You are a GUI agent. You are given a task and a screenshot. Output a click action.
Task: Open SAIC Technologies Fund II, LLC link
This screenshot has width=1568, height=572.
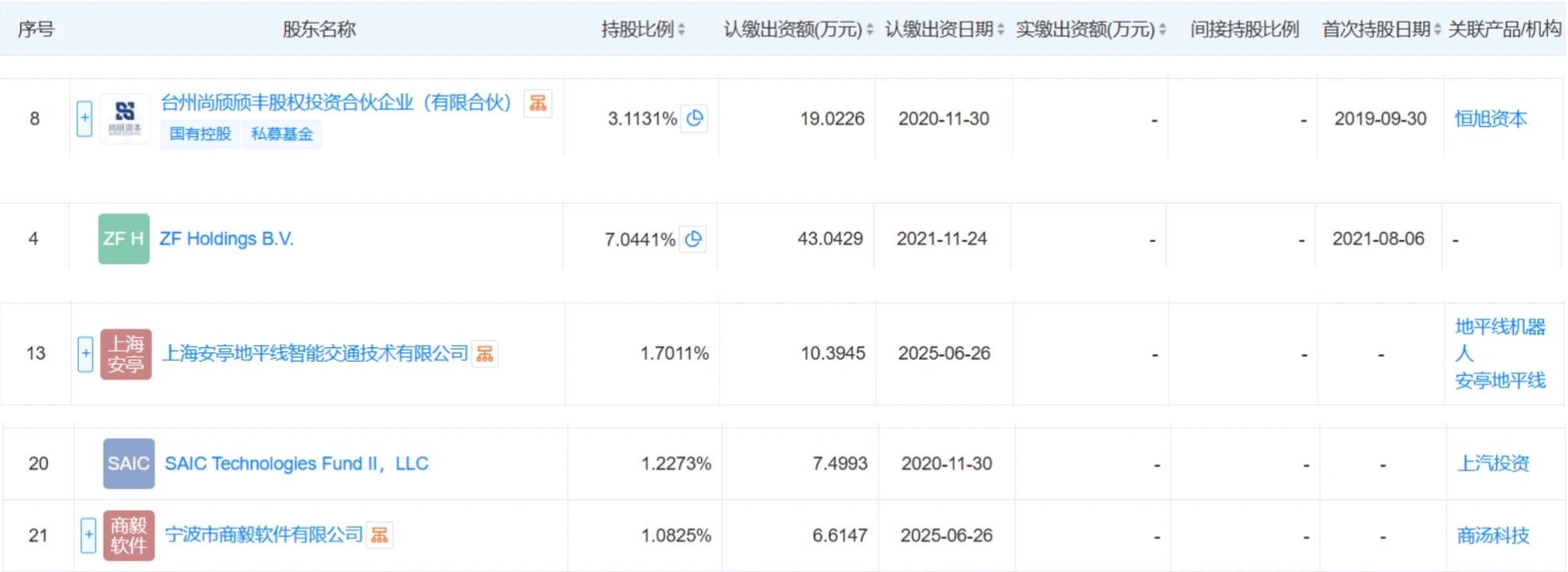point(296,464)
